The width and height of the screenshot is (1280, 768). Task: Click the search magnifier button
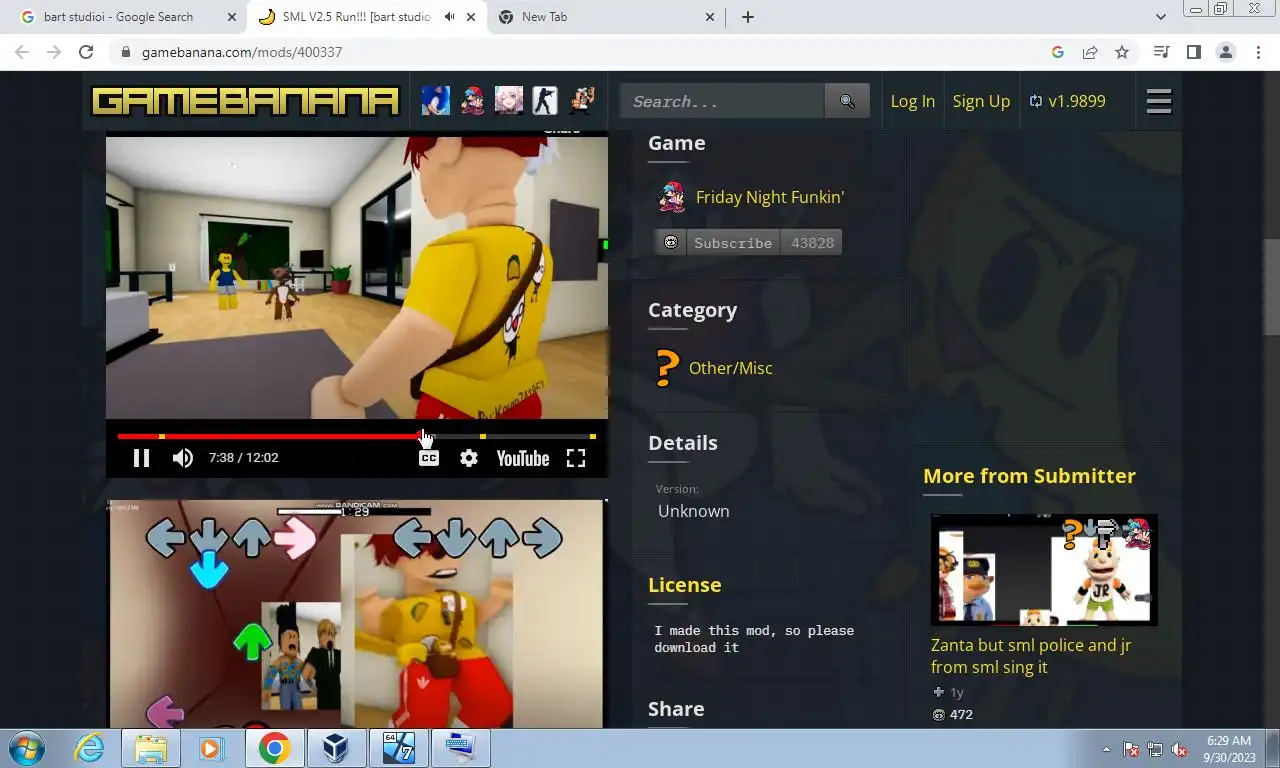point(847,101)
